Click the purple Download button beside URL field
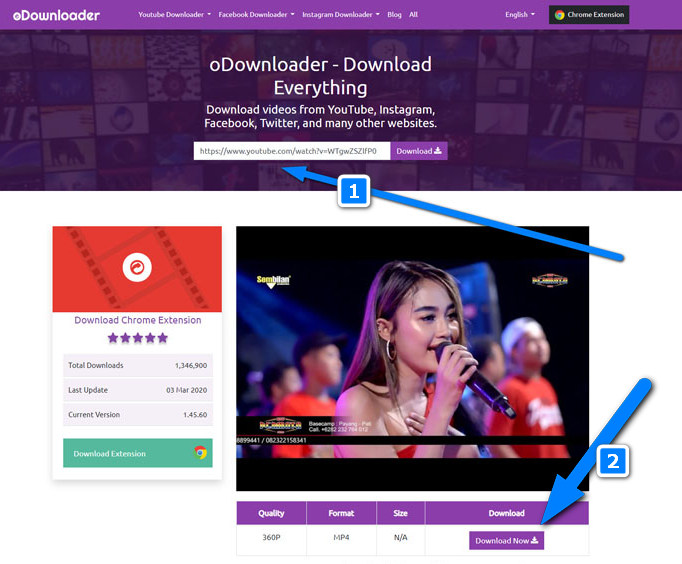This screenshot has width=682, height=564. point(419,151)
